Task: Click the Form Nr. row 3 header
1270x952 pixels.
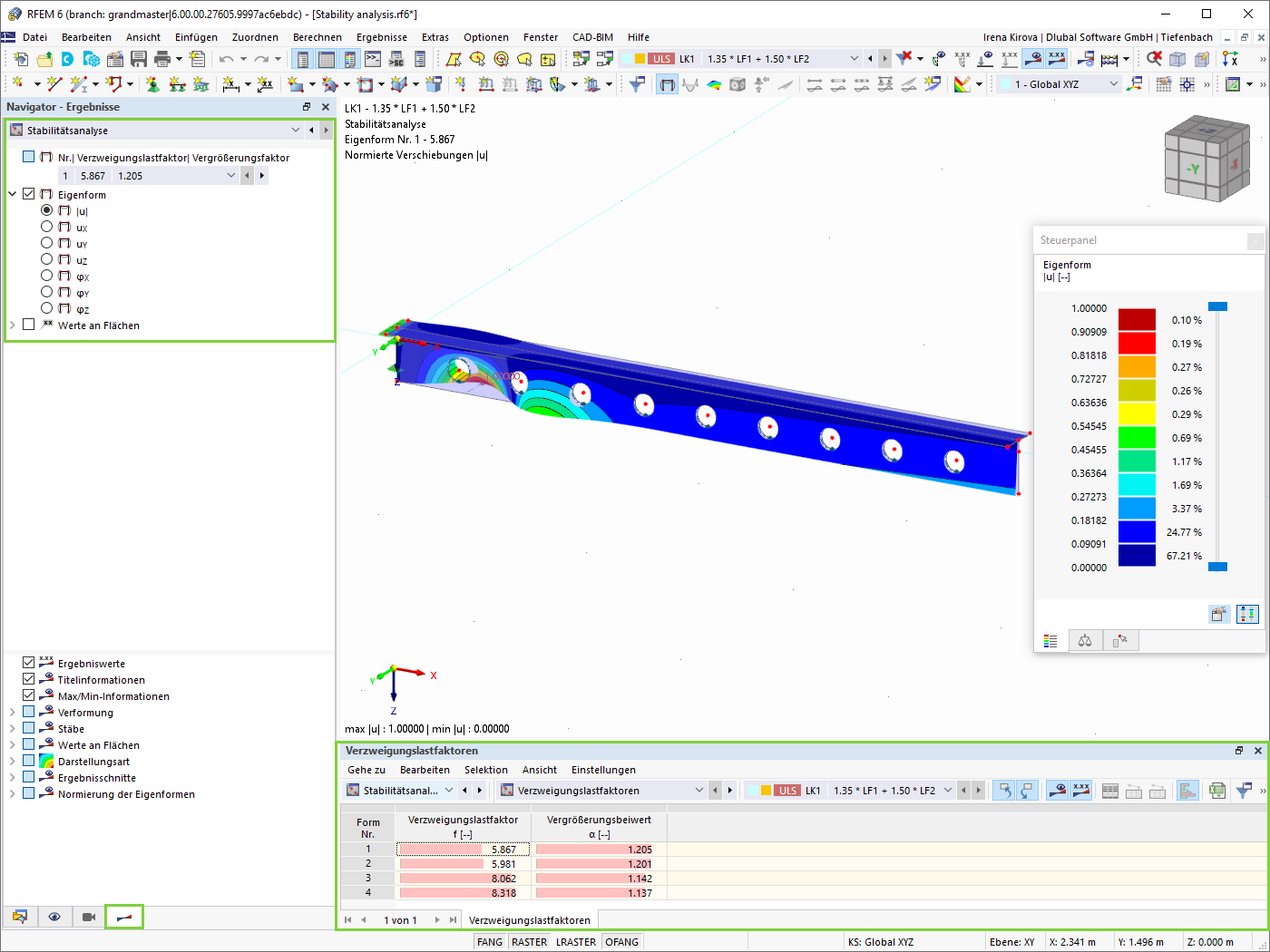Action: (x=367, y=879)
